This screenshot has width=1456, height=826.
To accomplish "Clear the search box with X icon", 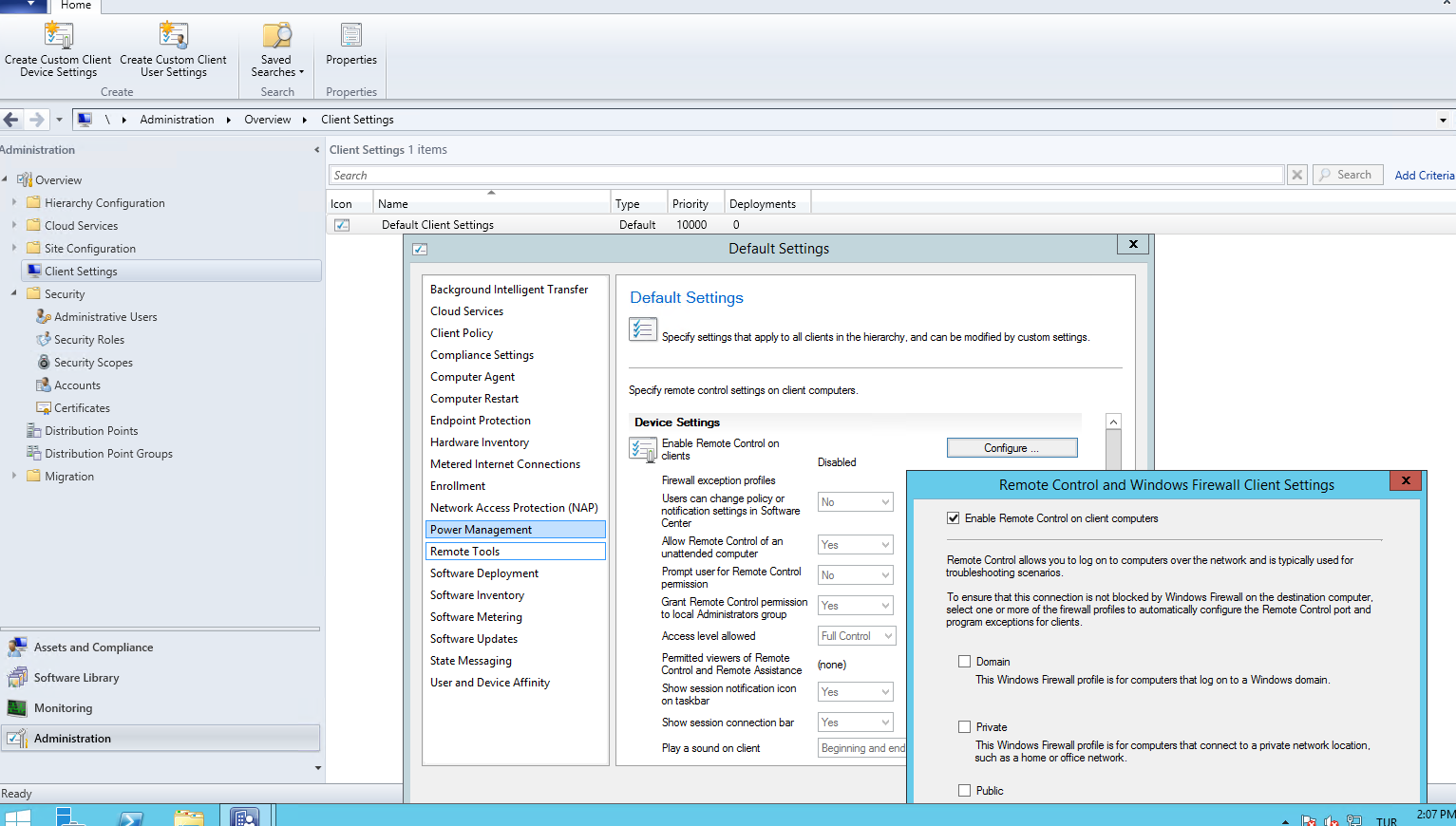I will click(x=1297, y=175).
